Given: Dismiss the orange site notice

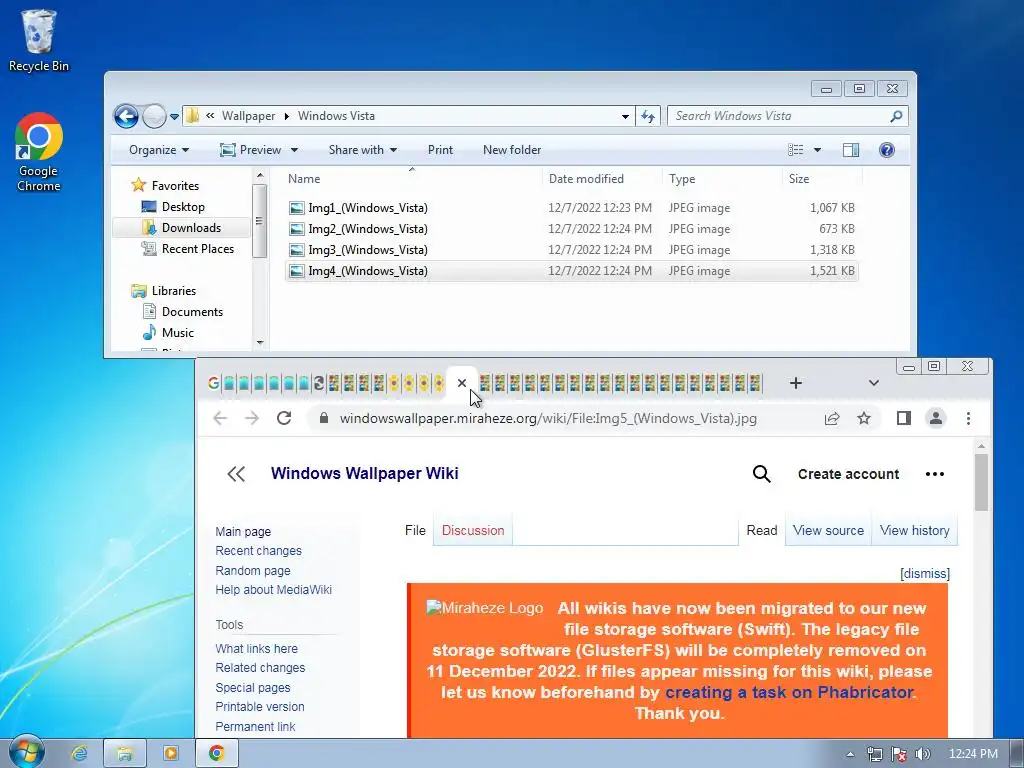Looking at the screenshot, I should tap(925, 573).
